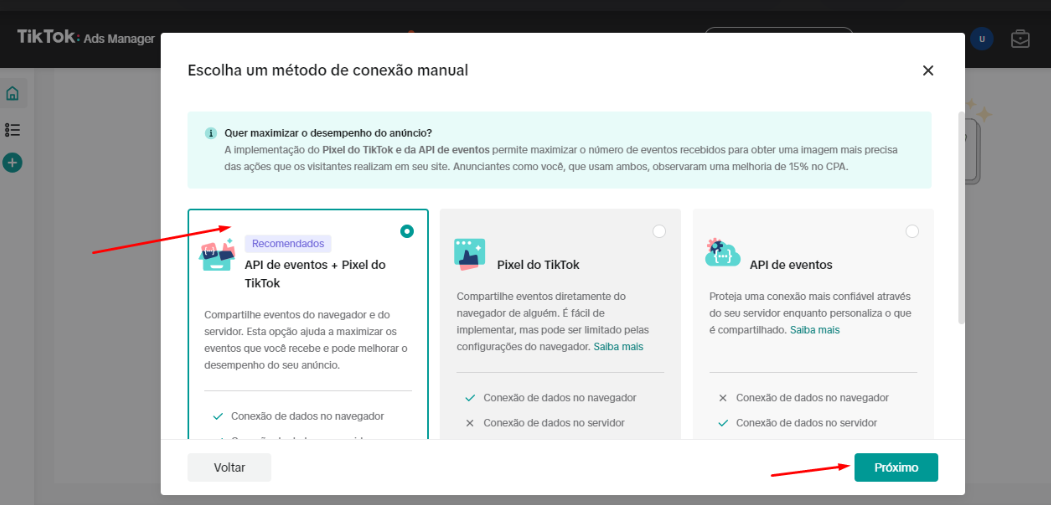
Task: Click 'Conexão de dados no servidor' in Pixel card
Action: (554, 423)
